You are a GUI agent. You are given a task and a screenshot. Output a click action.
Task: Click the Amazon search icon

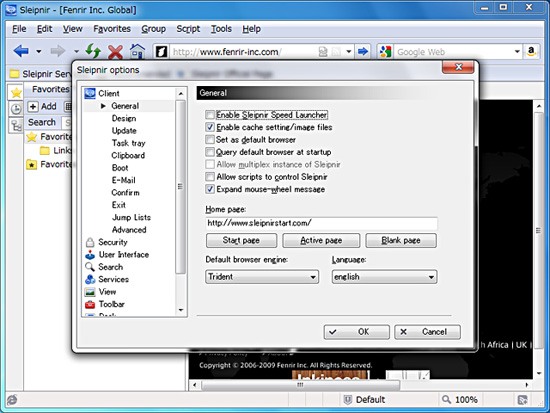click(x=531, y=52)
